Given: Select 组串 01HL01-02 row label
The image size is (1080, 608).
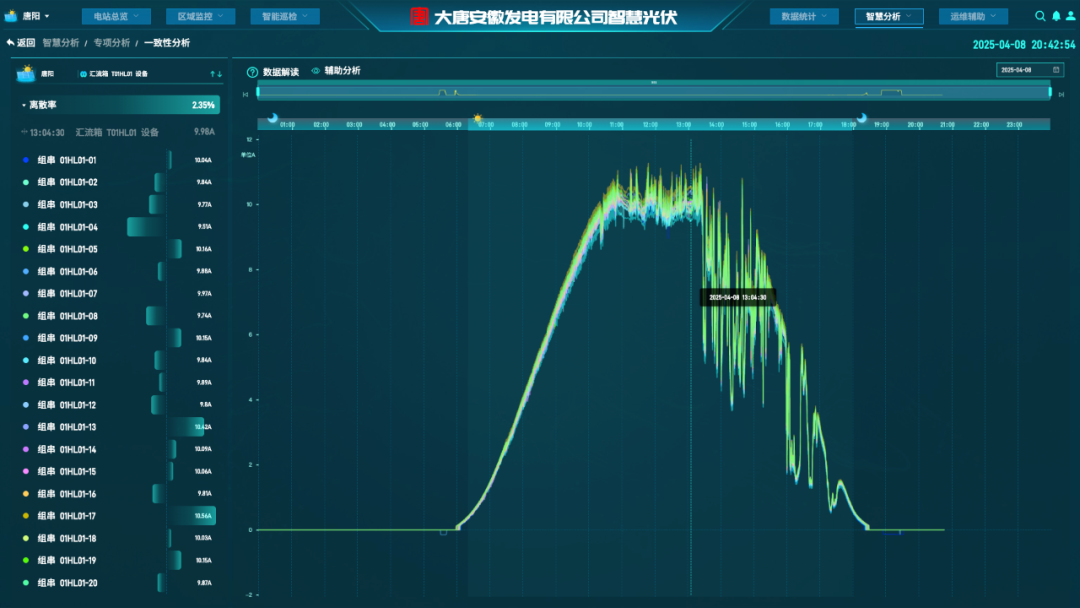Looking at the screenshot, I should (68, 182).
